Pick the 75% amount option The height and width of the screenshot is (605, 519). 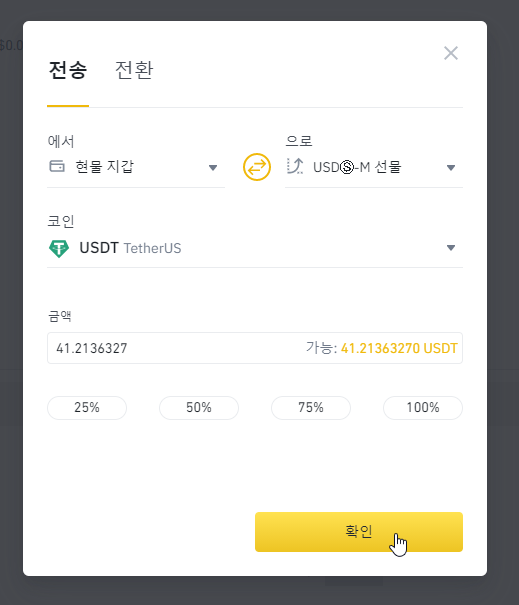pos(311,407)
